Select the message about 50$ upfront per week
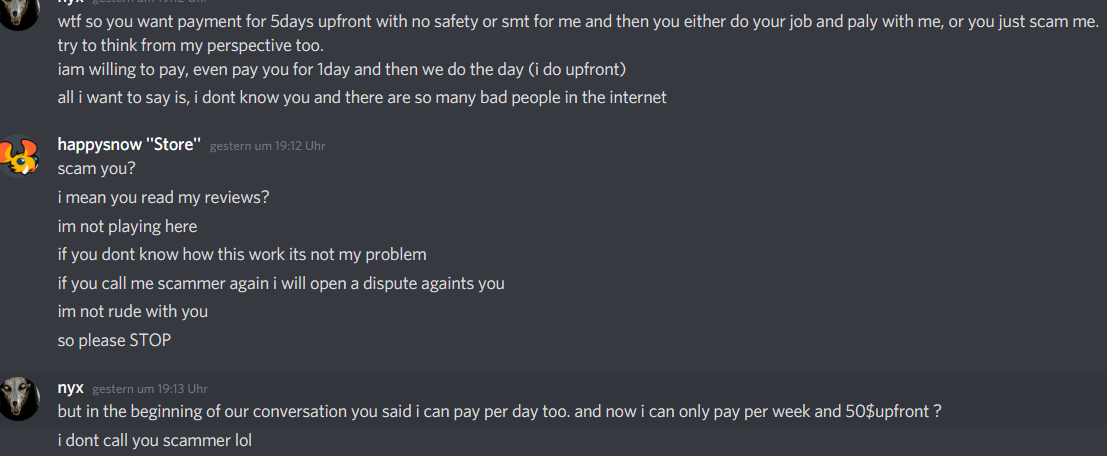Viewport: 1107px width, 456px height. pyautogui.click(x=499, y=412)
